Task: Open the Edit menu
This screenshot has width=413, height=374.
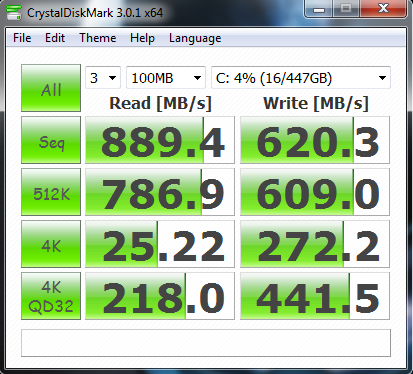Action: click(55, 38)
